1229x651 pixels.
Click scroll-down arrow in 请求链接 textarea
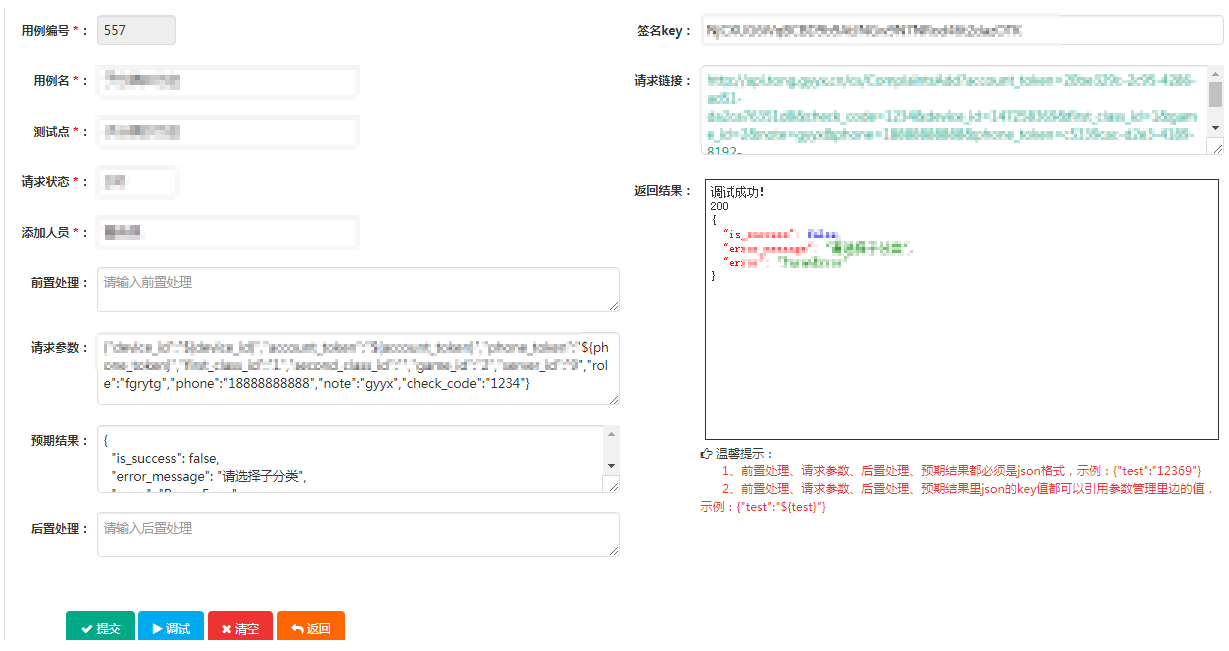tap(1215, 128)
